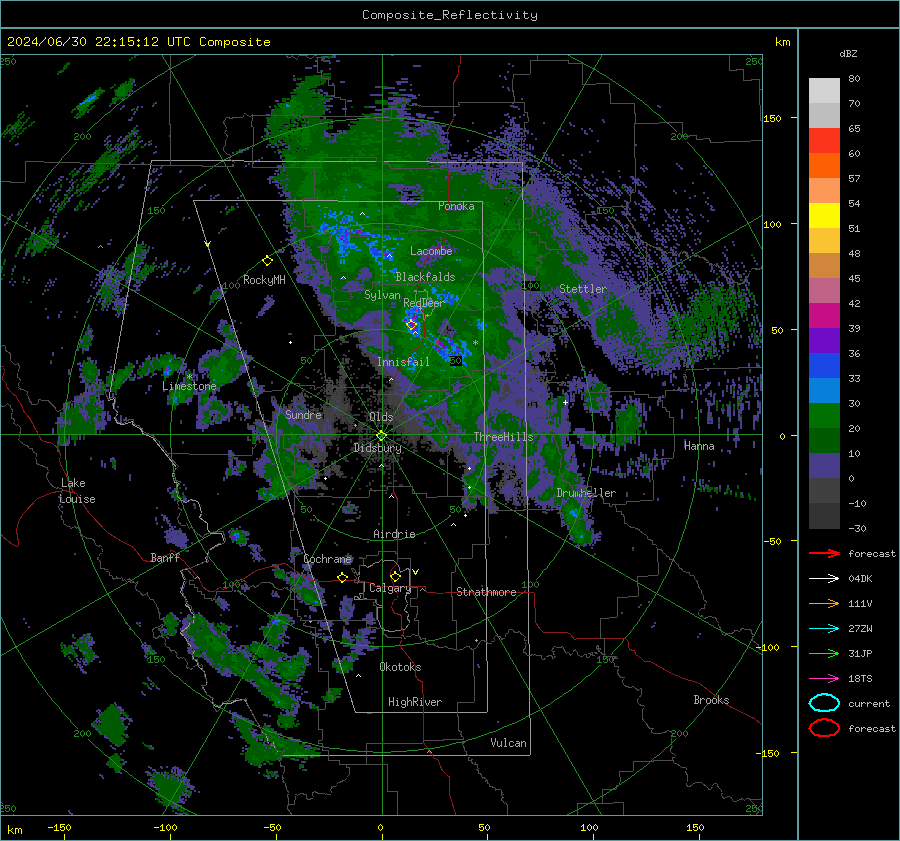
Task: Click the Strathmore city label
Action: click(486, 592)
